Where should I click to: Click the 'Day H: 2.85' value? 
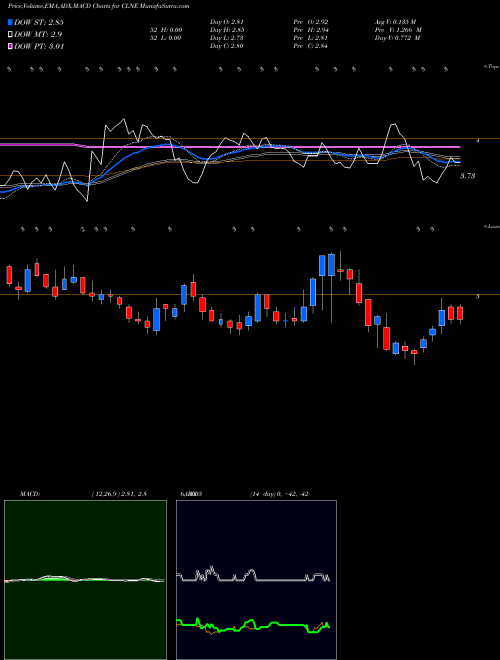(x=227, y=30)
